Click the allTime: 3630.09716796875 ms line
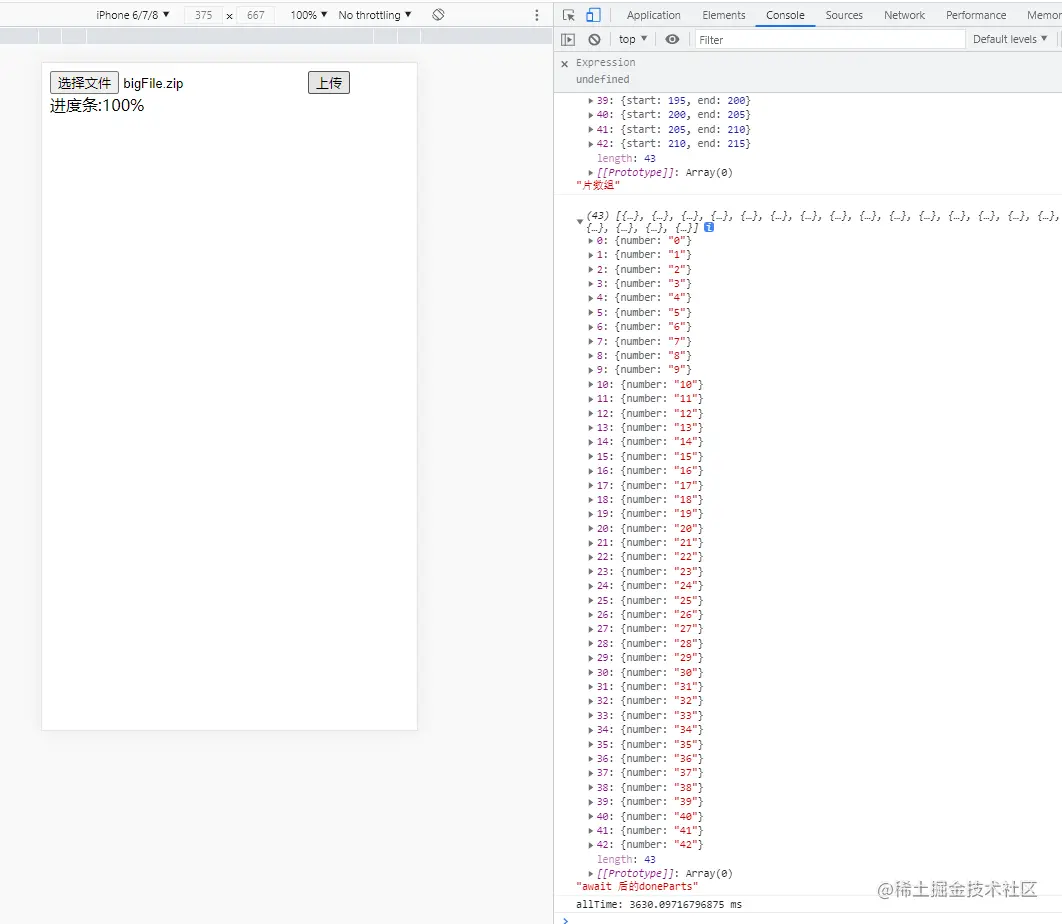 tap(659, 904)
